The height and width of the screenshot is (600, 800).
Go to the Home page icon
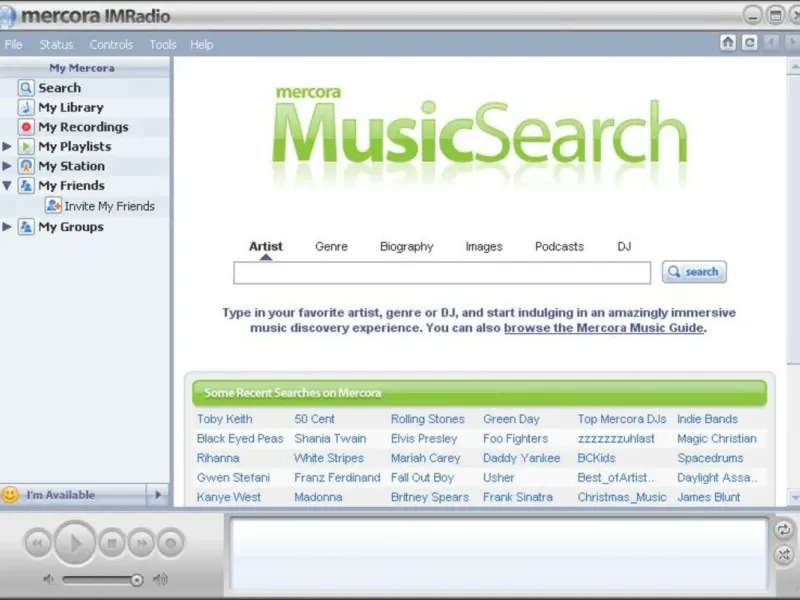pyautogui.click(x=728, y=42)
